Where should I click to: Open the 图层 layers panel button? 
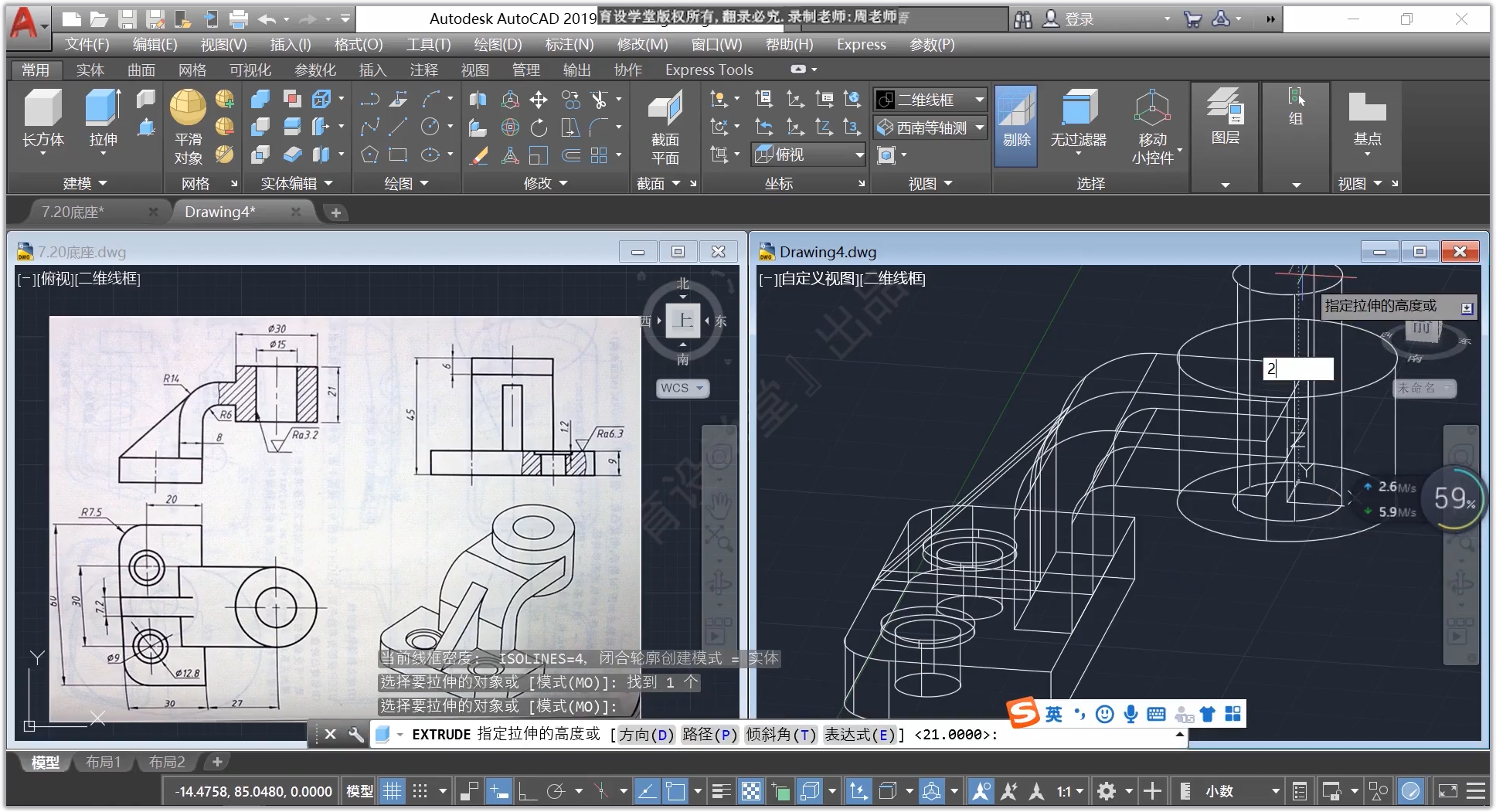[1226, 117]
